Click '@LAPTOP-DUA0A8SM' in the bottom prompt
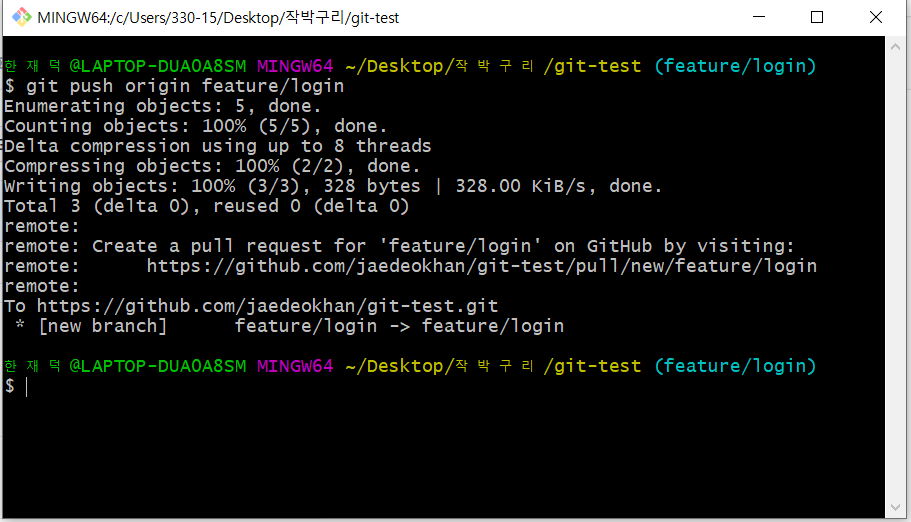Image resolution: width=911 pixels, height=522 pixels. 158,366
